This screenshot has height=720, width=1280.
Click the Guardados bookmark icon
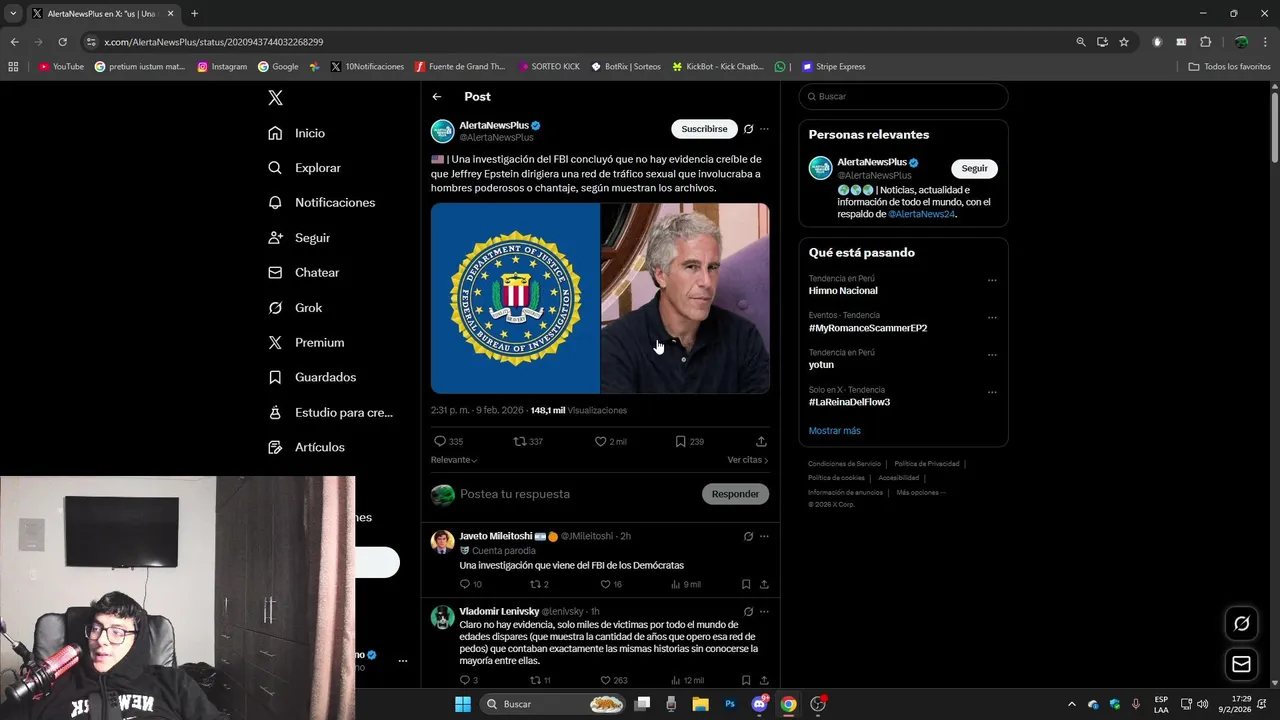pos(275,377)
